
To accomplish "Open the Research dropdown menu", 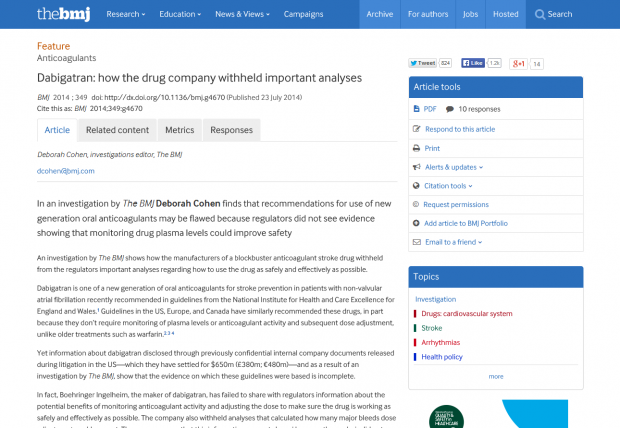I will [126, 14].
